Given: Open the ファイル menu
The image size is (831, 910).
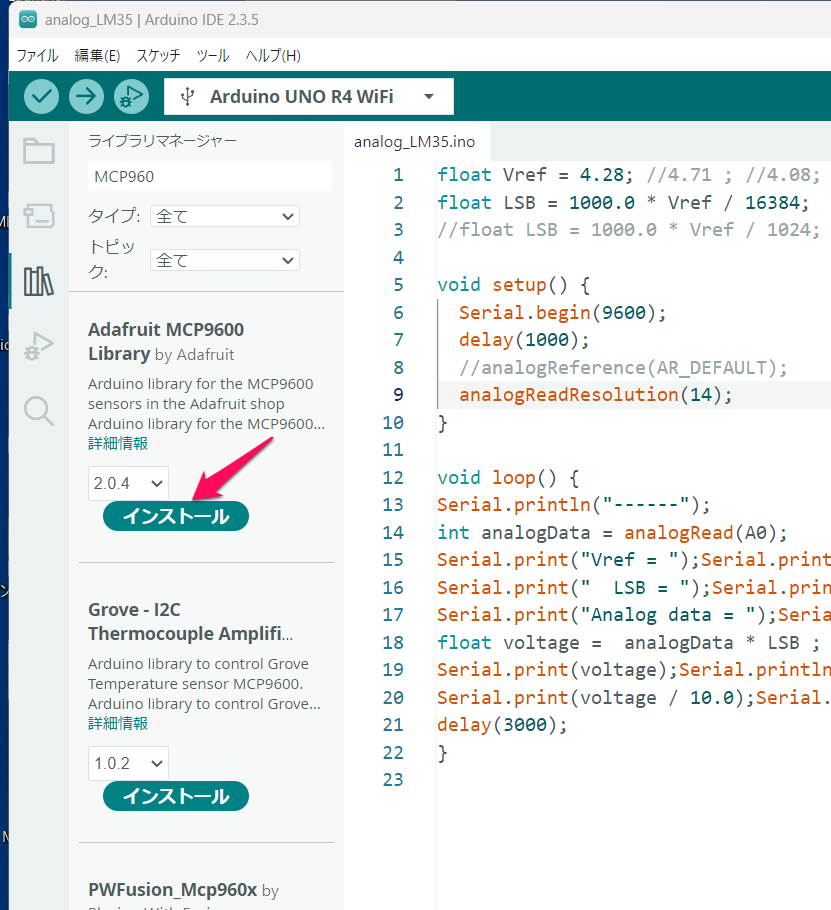Looking at the screenshot, I should (x=37, y=56).
